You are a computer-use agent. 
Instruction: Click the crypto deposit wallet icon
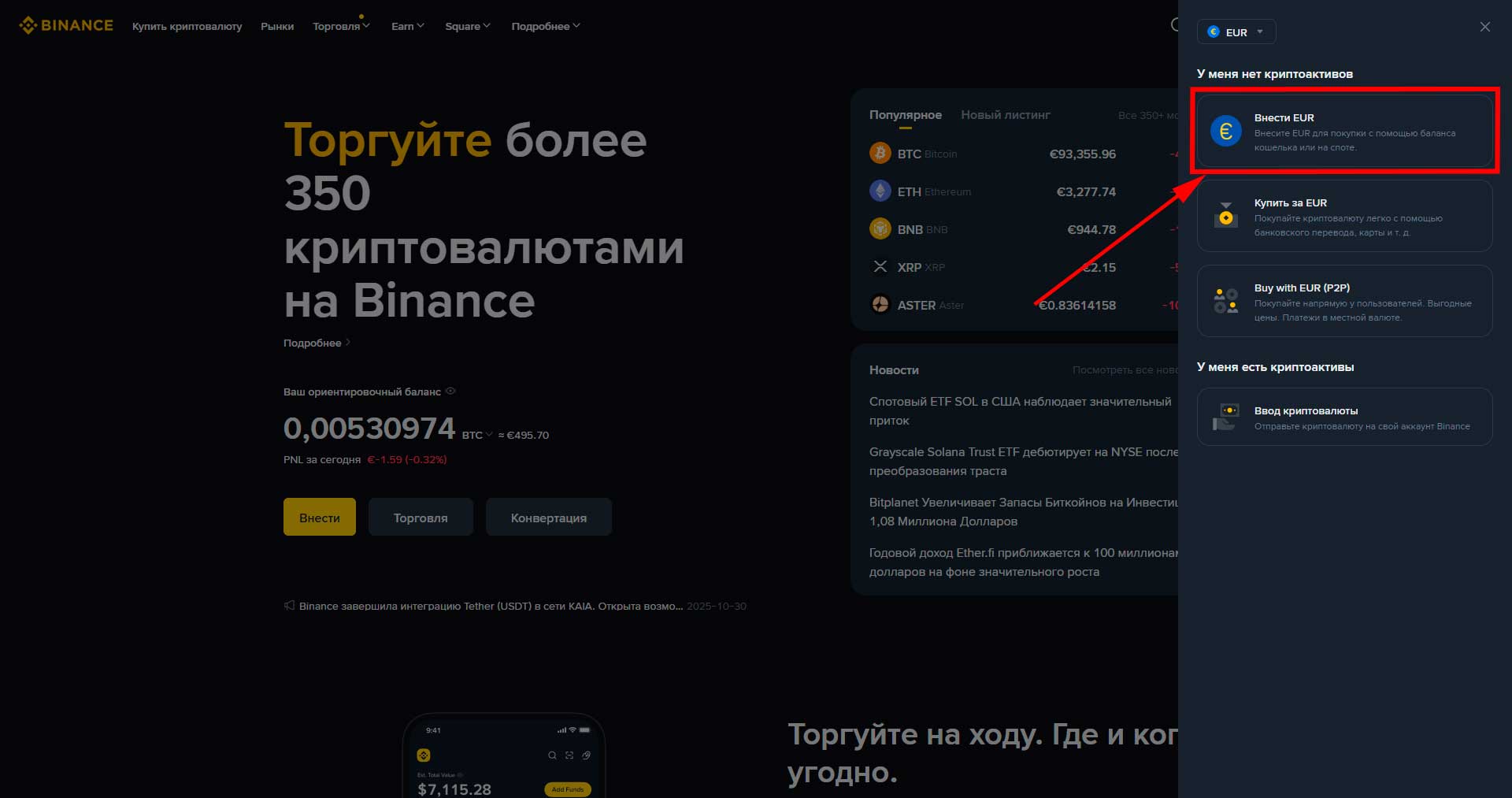1225,417
